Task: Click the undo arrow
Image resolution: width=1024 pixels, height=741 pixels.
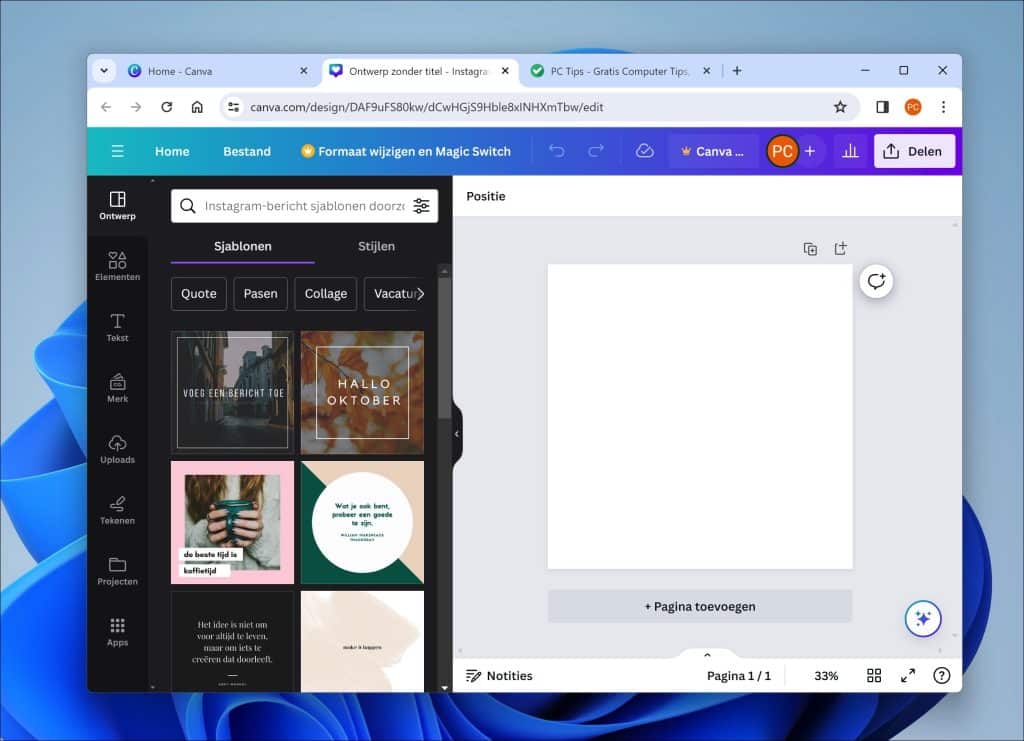Action: (556, 151)
